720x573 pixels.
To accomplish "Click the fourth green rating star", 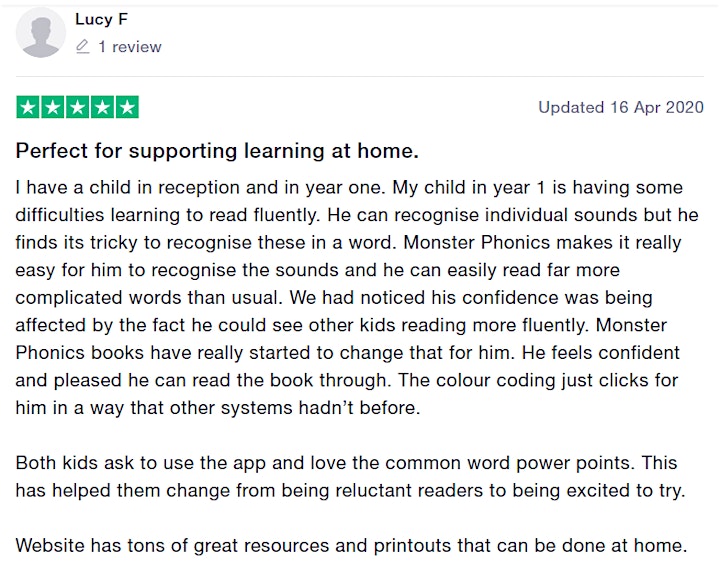I will click(102, 107).
